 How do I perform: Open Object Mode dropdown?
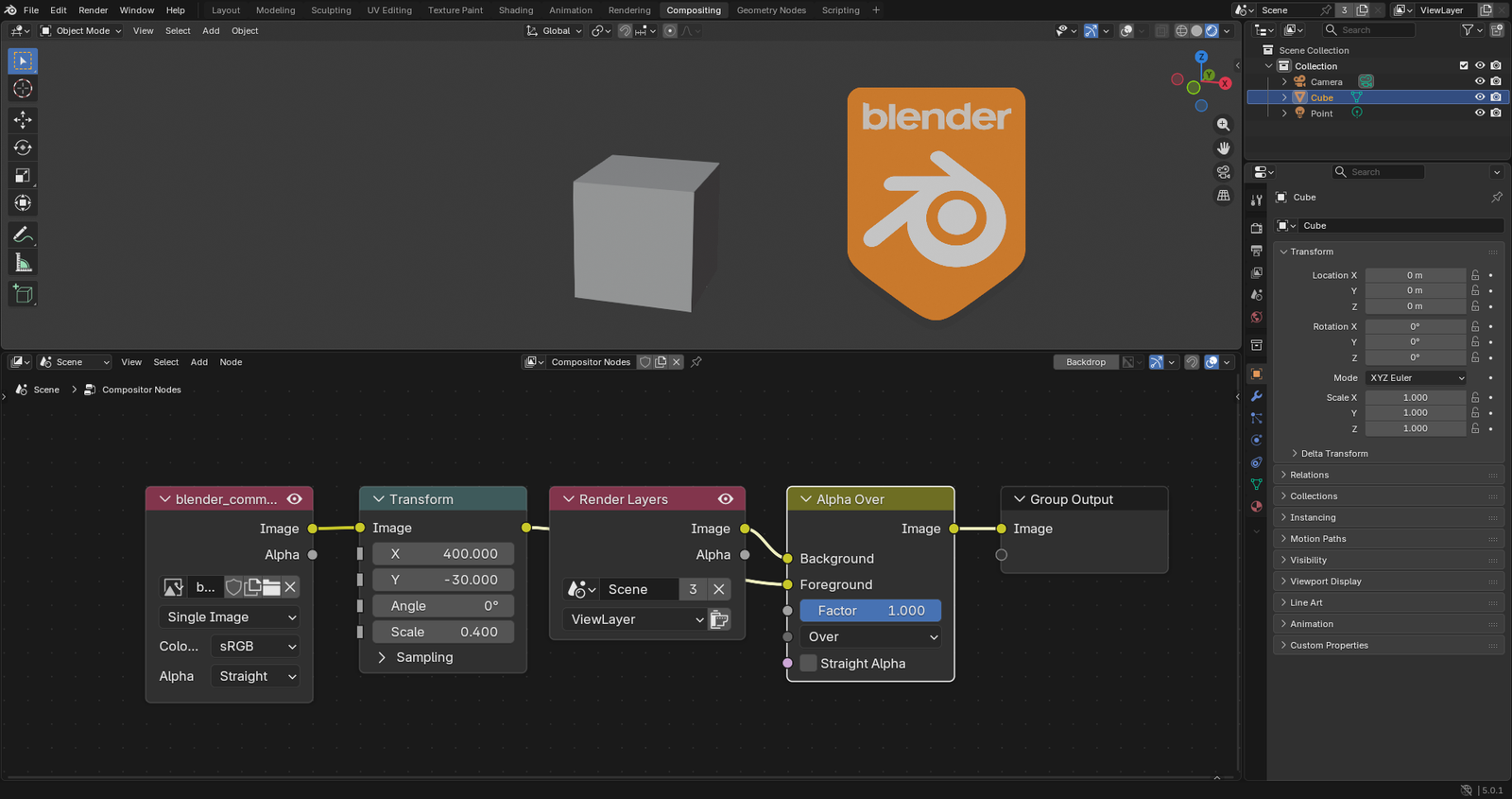(x=81, y=30)
